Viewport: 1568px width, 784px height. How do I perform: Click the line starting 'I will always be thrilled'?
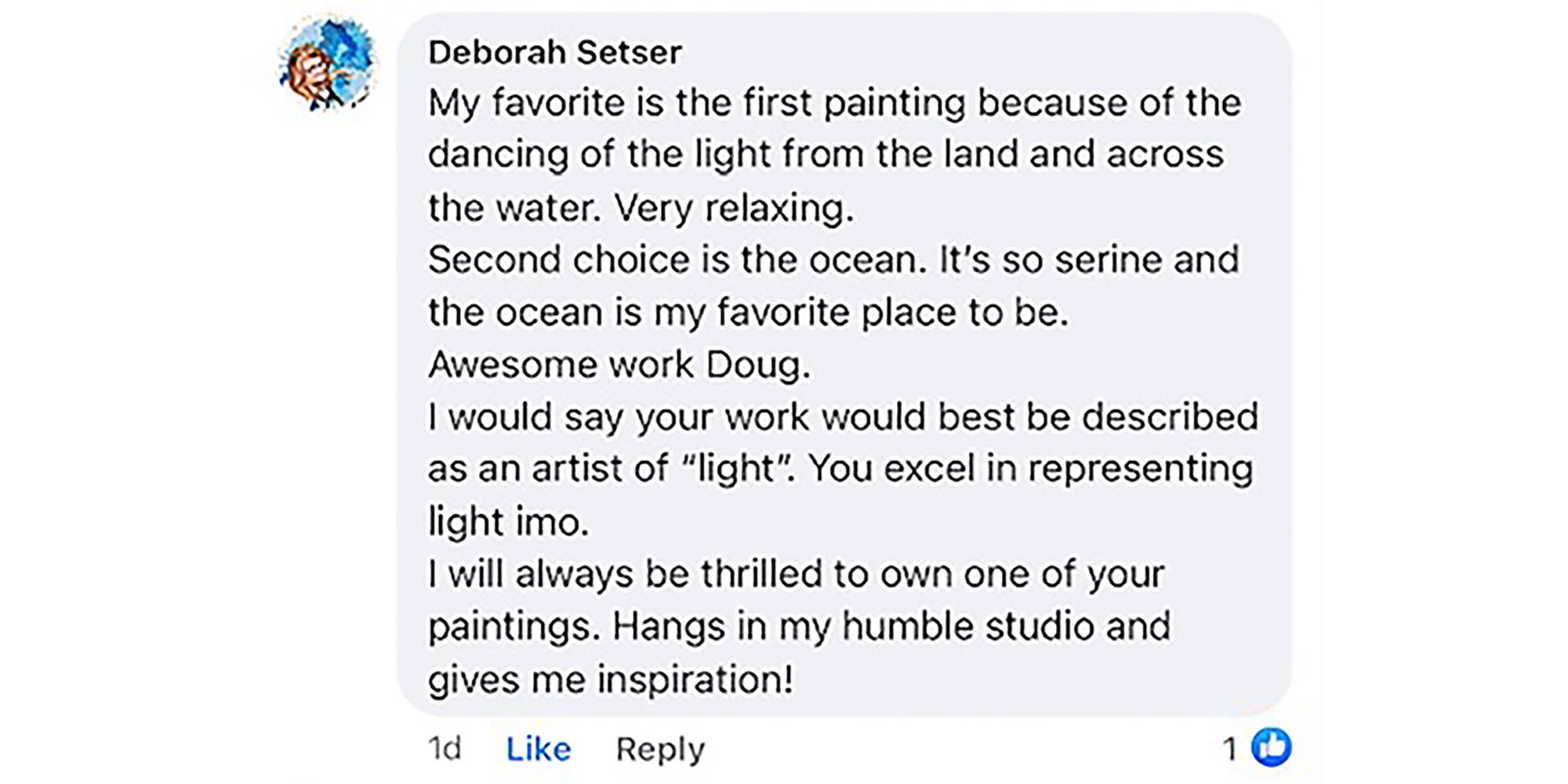(x=795, y=574)
